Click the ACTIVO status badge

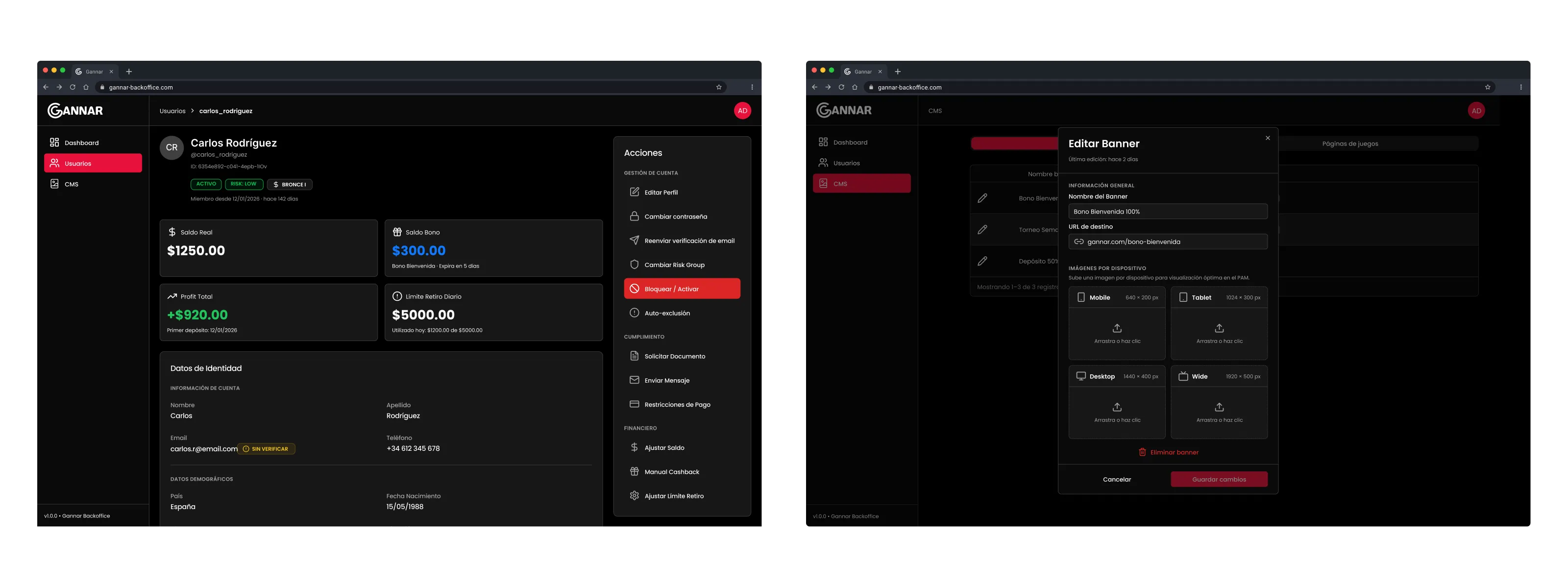(x=206, y=184)
